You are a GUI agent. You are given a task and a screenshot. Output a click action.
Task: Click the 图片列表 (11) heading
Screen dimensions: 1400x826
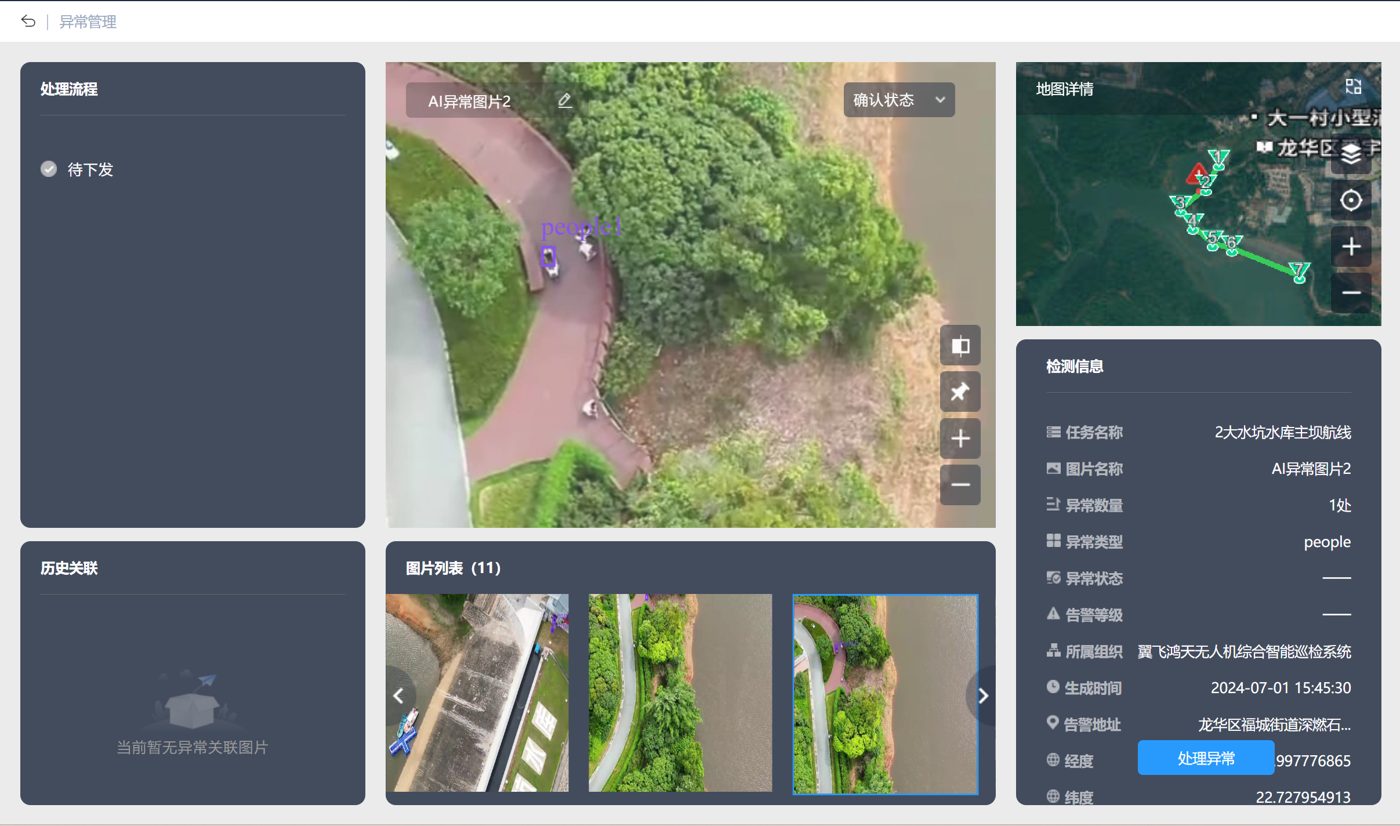453,568
